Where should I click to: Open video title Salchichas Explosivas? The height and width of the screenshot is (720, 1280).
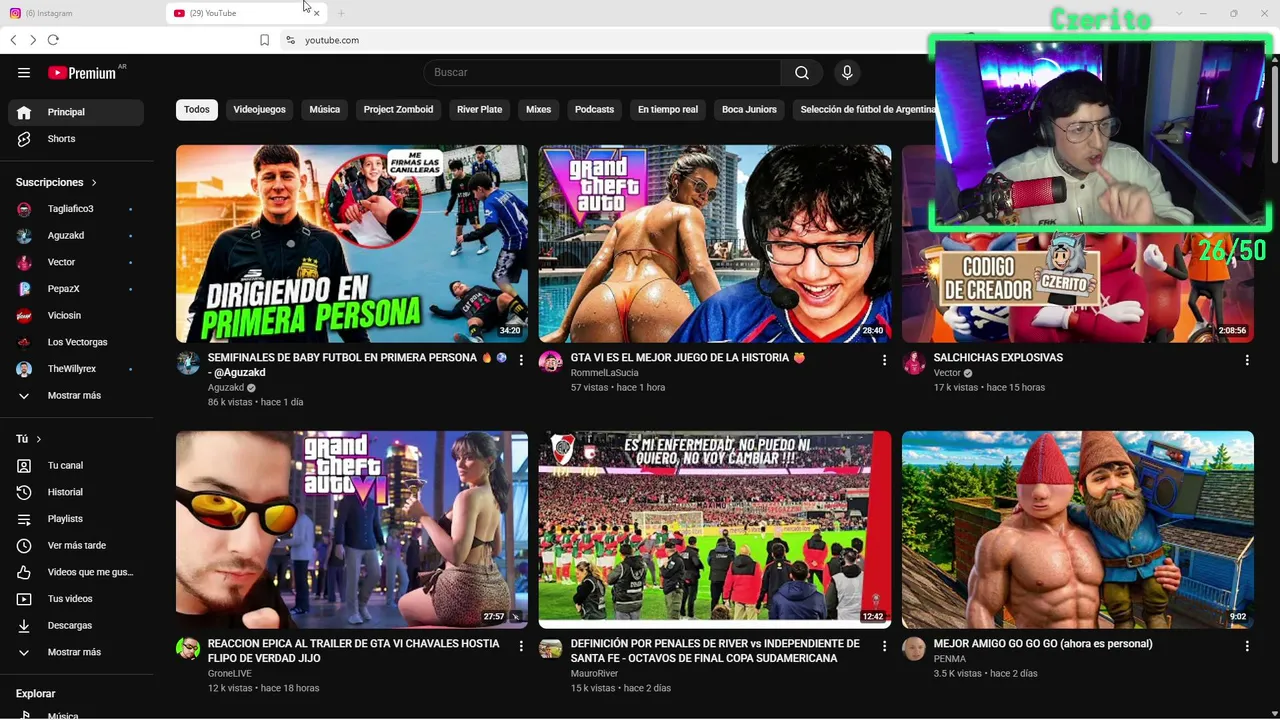998,358
